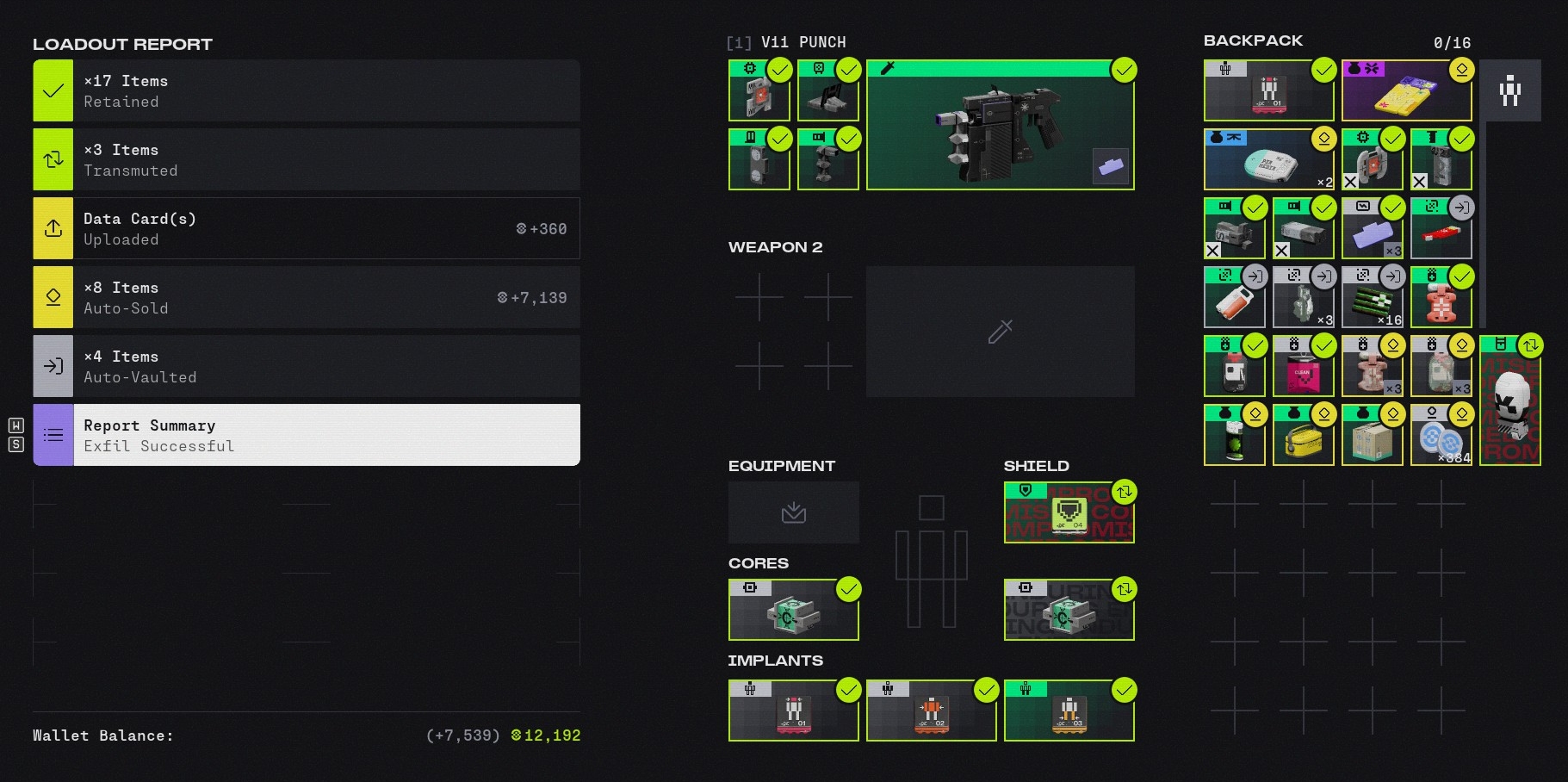Click the green checkmark tile beside Retained
Viewport: 1568px width, 782px height.
click(x=53, y=90)
